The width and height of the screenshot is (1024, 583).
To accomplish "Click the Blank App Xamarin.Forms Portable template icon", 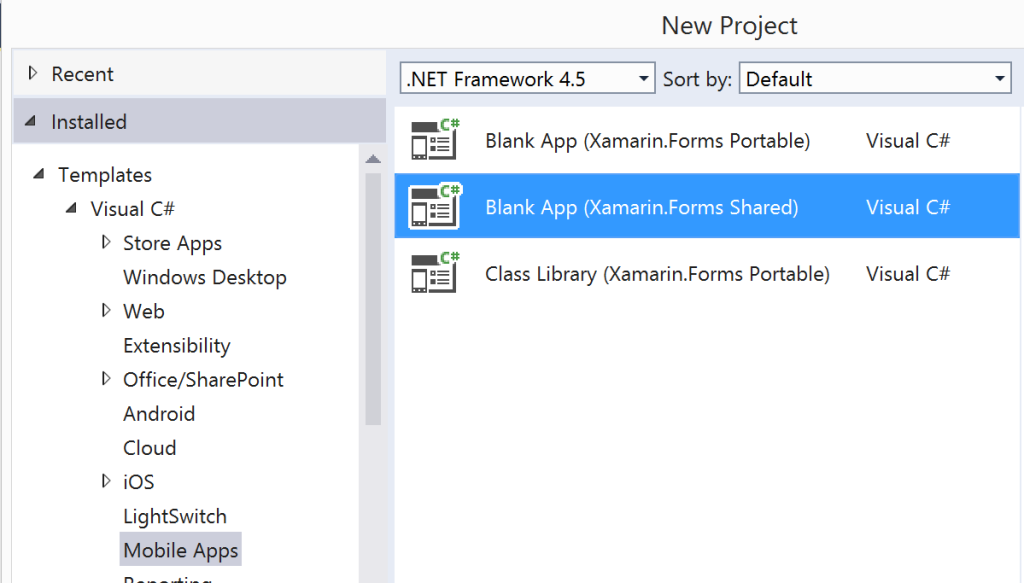I will [x=435, y=140].
